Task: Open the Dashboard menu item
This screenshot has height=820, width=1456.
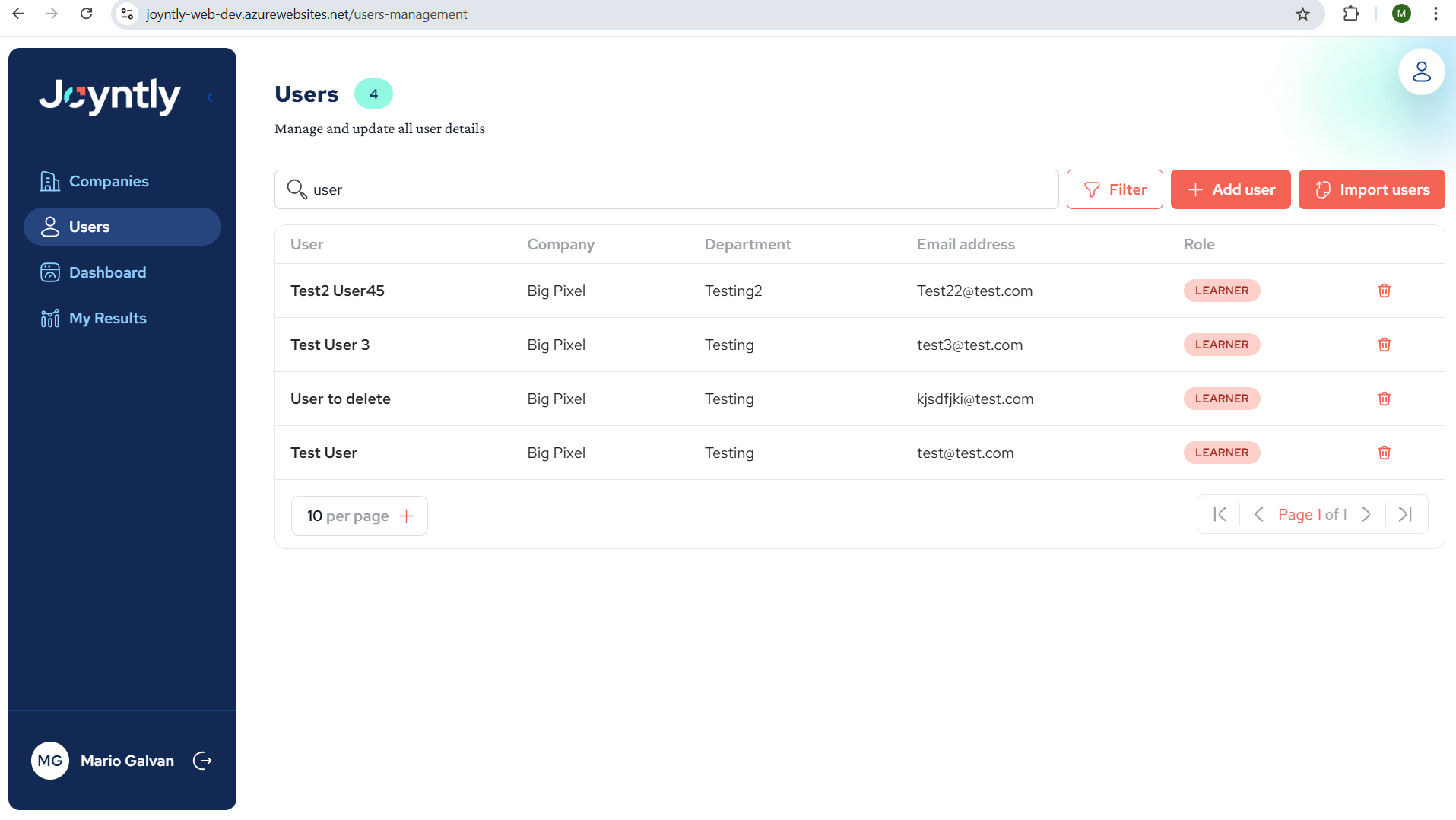Action: click(107, 272)
